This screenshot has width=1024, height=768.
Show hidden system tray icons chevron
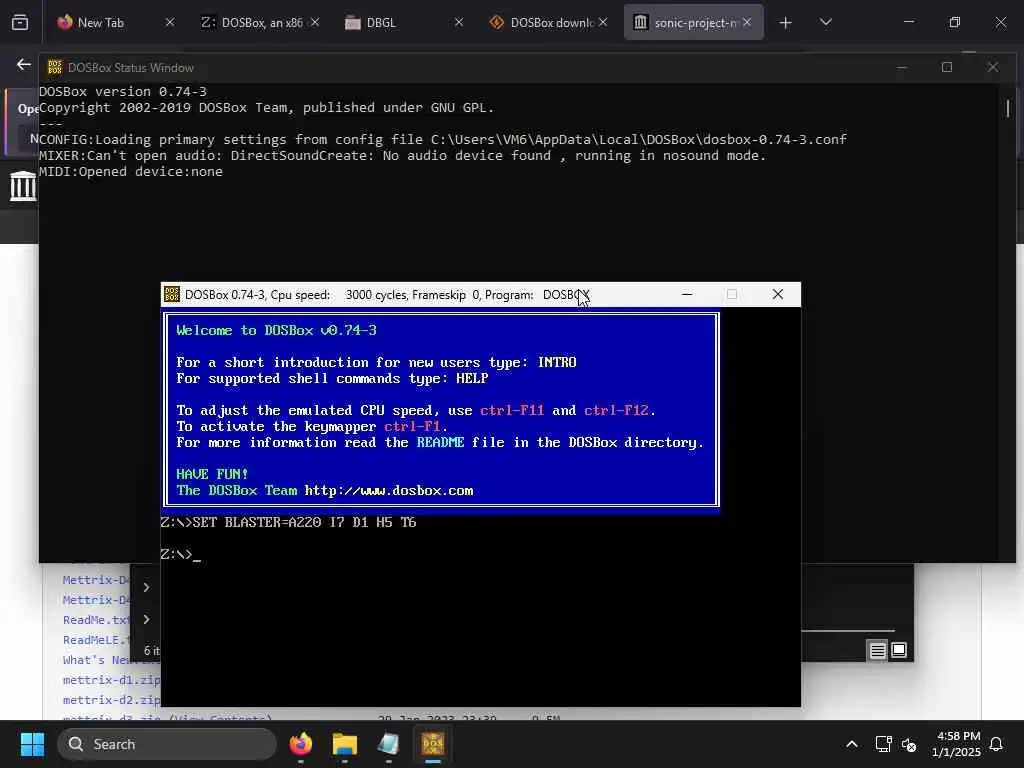point(852,744)
